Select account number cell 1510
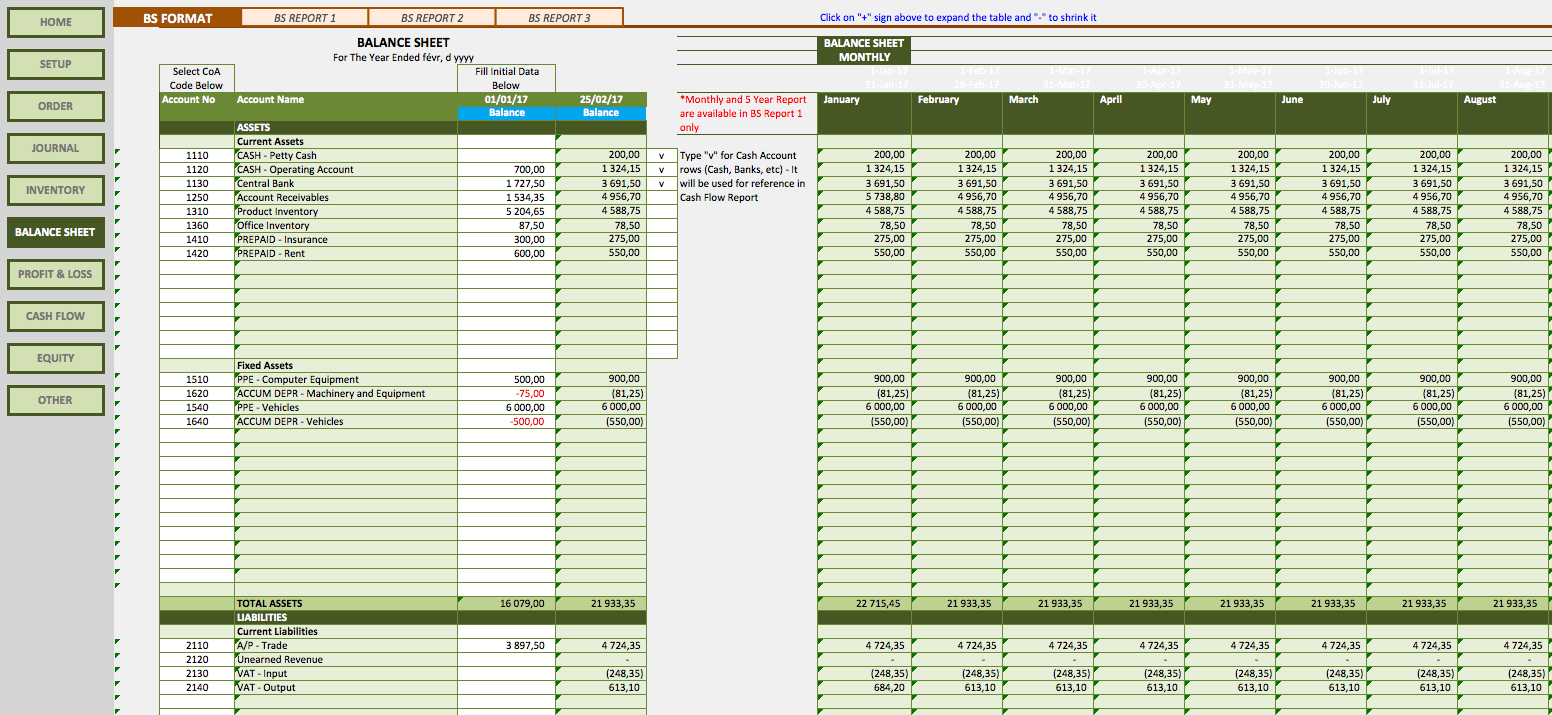The height and width of the screenshot is (715, 1552). [x=197, y=380]
